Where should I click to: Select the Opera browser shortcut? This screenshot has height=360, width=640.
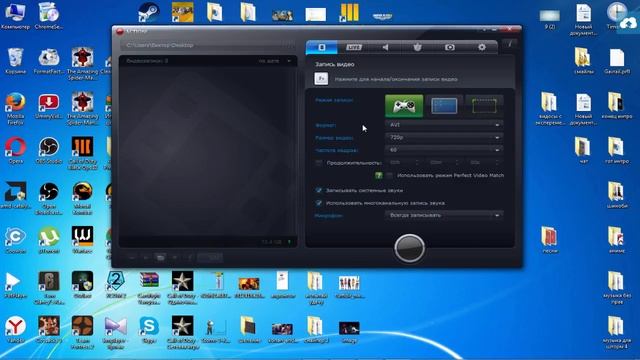click(x=16, y=150)
